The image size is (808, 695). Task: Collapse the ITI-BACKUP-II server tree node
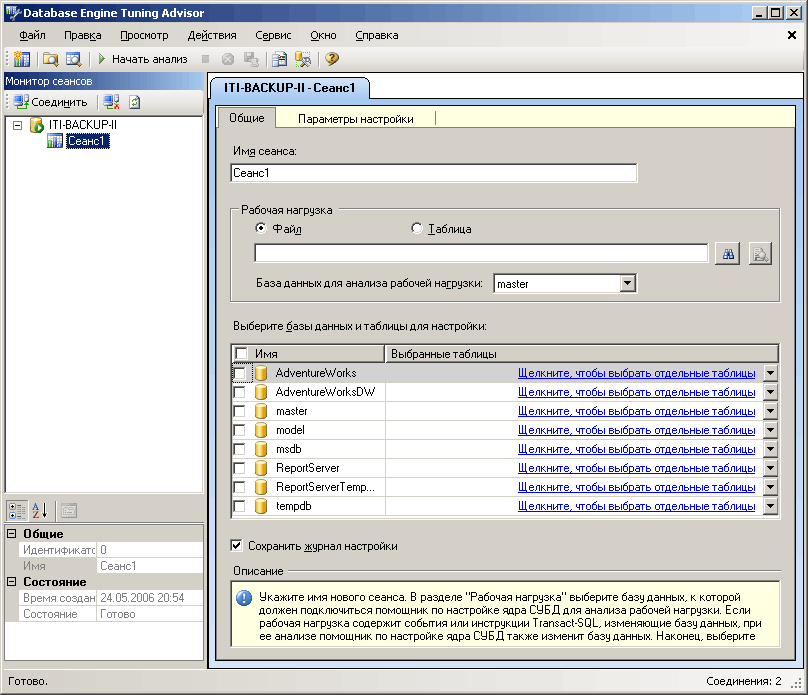coord(18,125)
